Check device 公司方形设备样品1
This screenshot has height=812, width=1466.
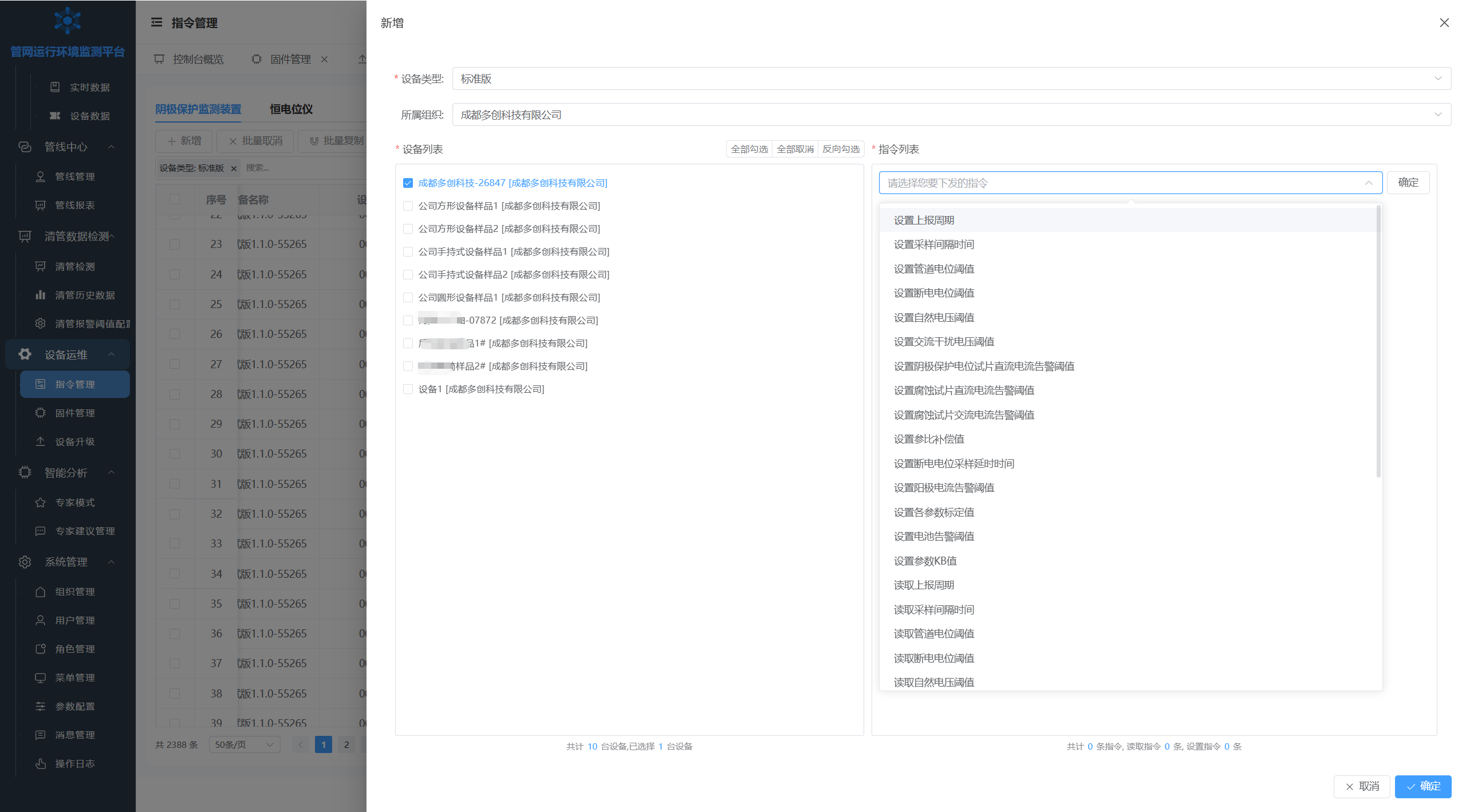point(408,206)
